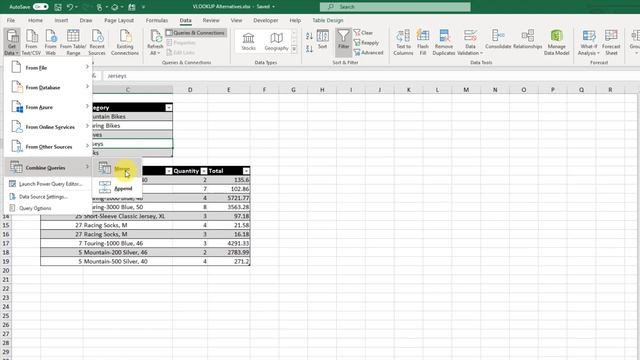
Task: Select Geography data type
Action: [276, 42]
